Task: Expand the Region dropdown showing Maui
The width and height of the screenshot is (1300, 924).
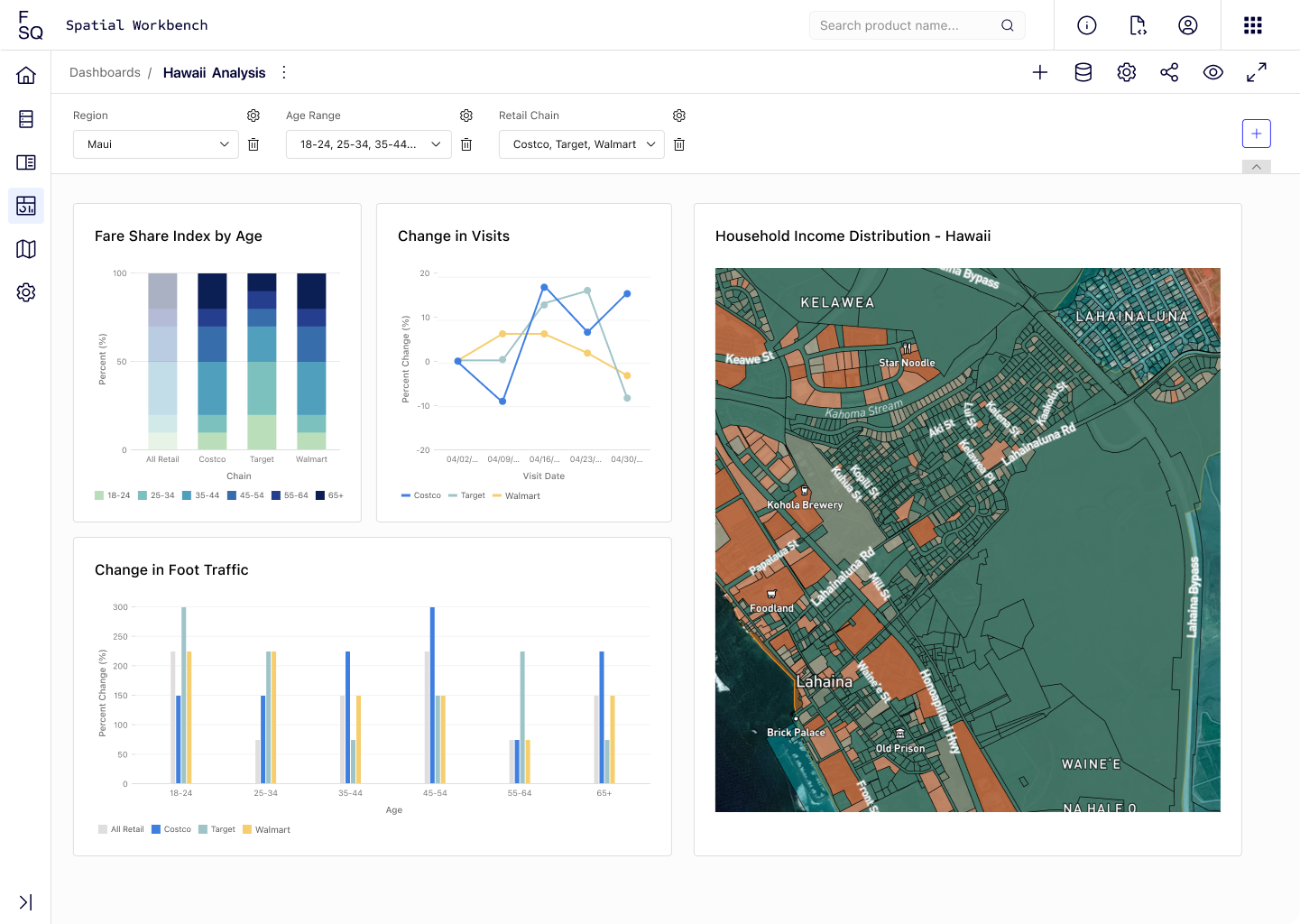Action: coord(156,144)
